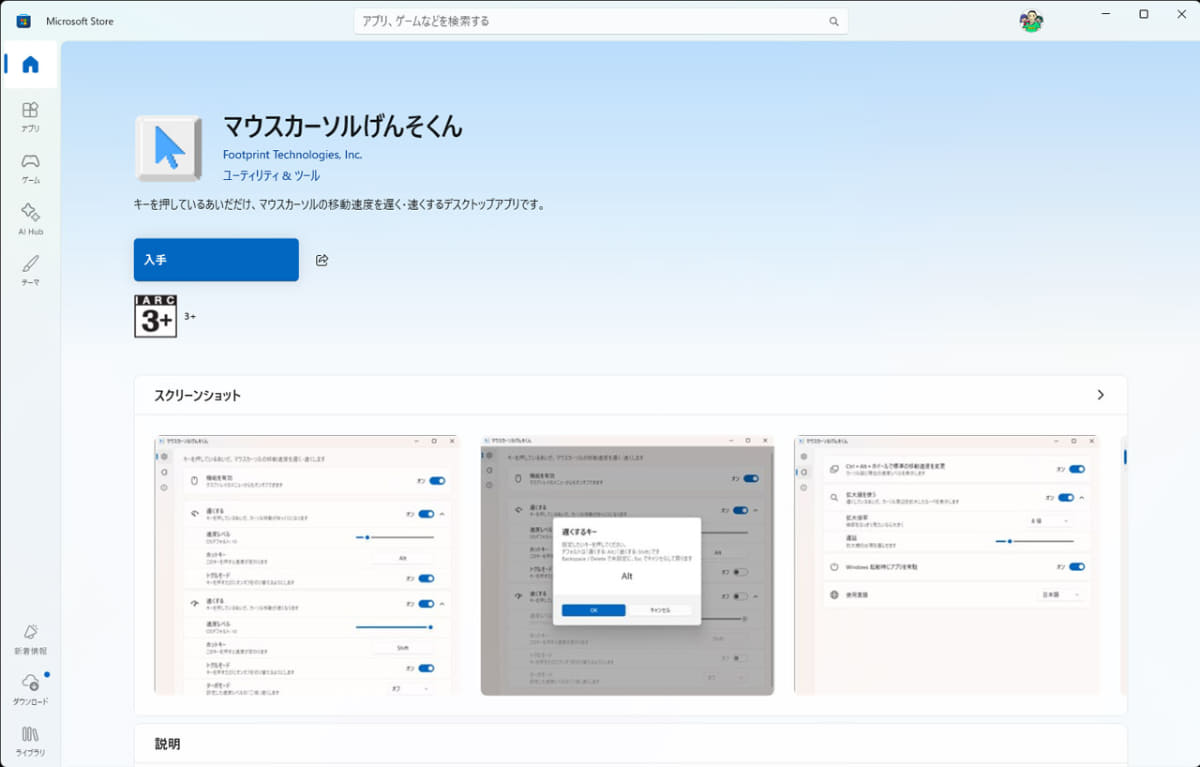This screenshot has width=1200, height=767.
Task: Click the Microsoft Store logo in title bar
Action: pyautogui.click(x=23, y=21)
